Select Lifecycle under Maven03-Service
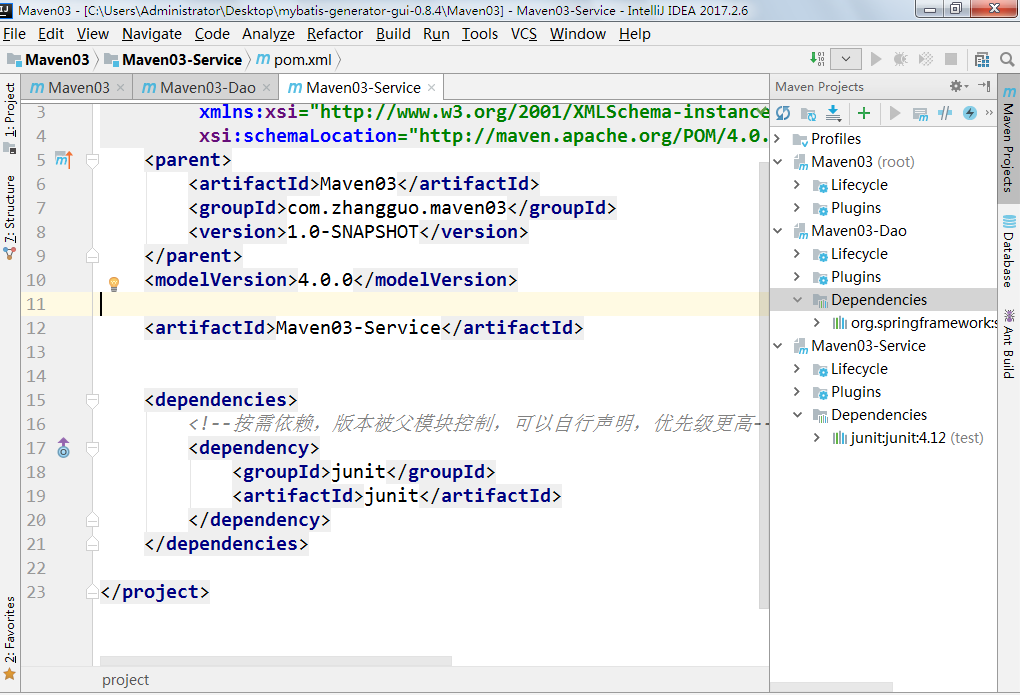 coord(859,369)
